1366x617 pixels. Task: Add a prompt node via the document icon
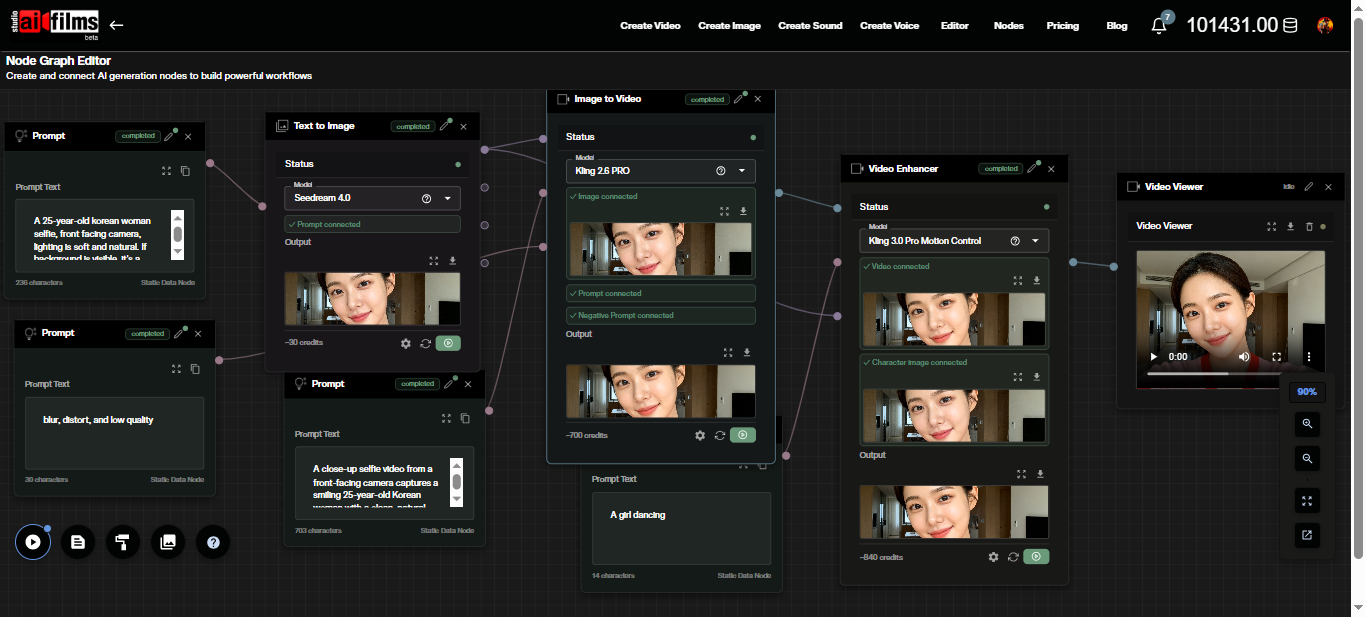78,542
